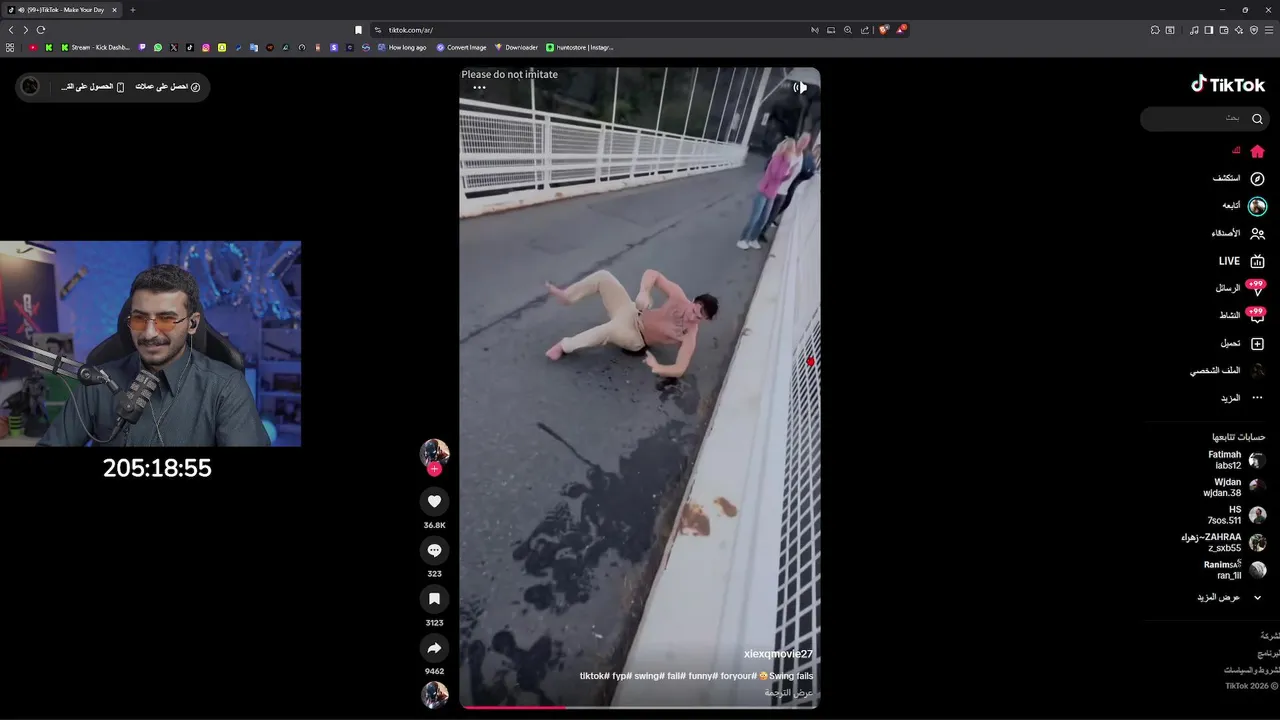Go forward in browser

26,30
